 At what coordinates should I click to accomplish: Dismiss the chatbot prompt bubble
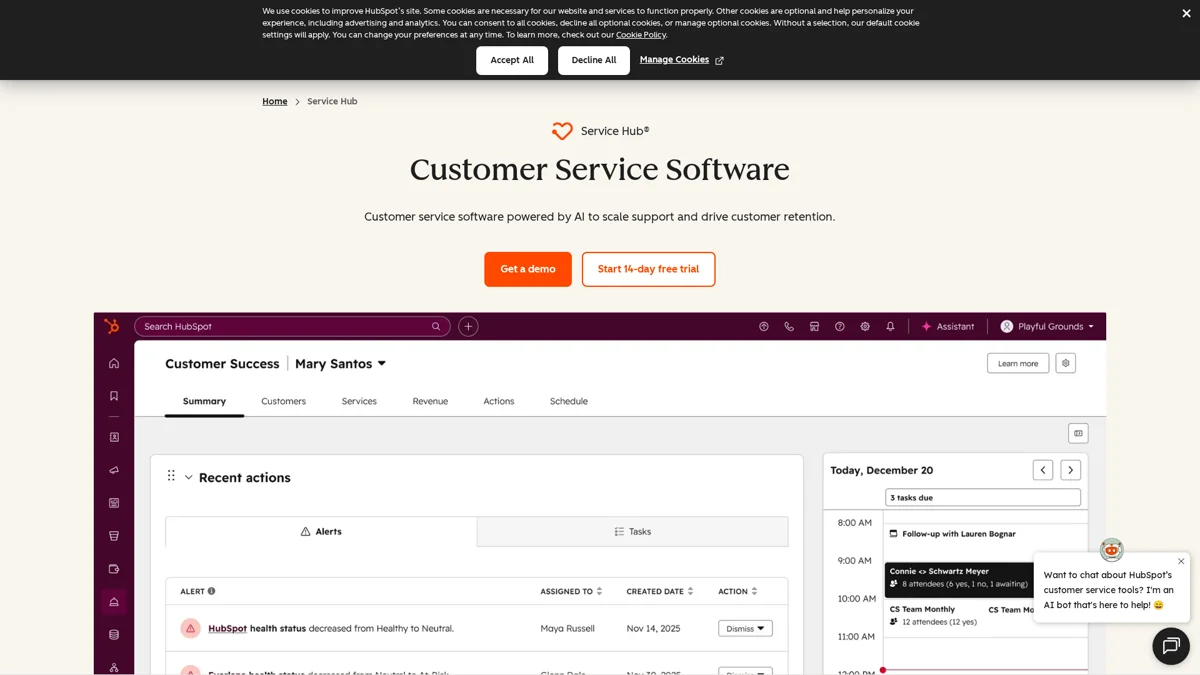[1181, 561]
